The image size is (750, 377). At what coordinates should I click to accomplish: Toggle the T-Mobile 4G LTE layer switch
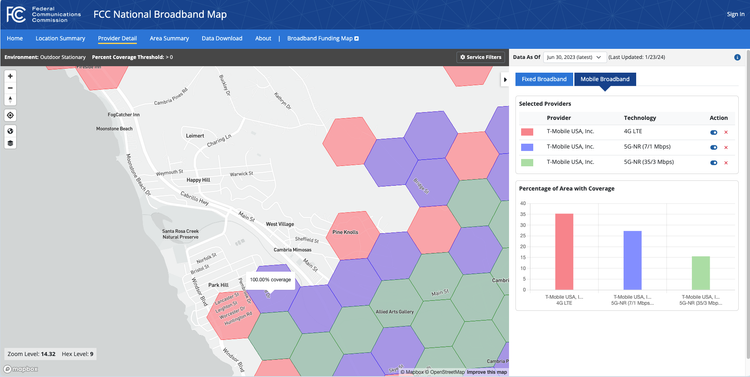pyautogui.click(x=714, y=133)
